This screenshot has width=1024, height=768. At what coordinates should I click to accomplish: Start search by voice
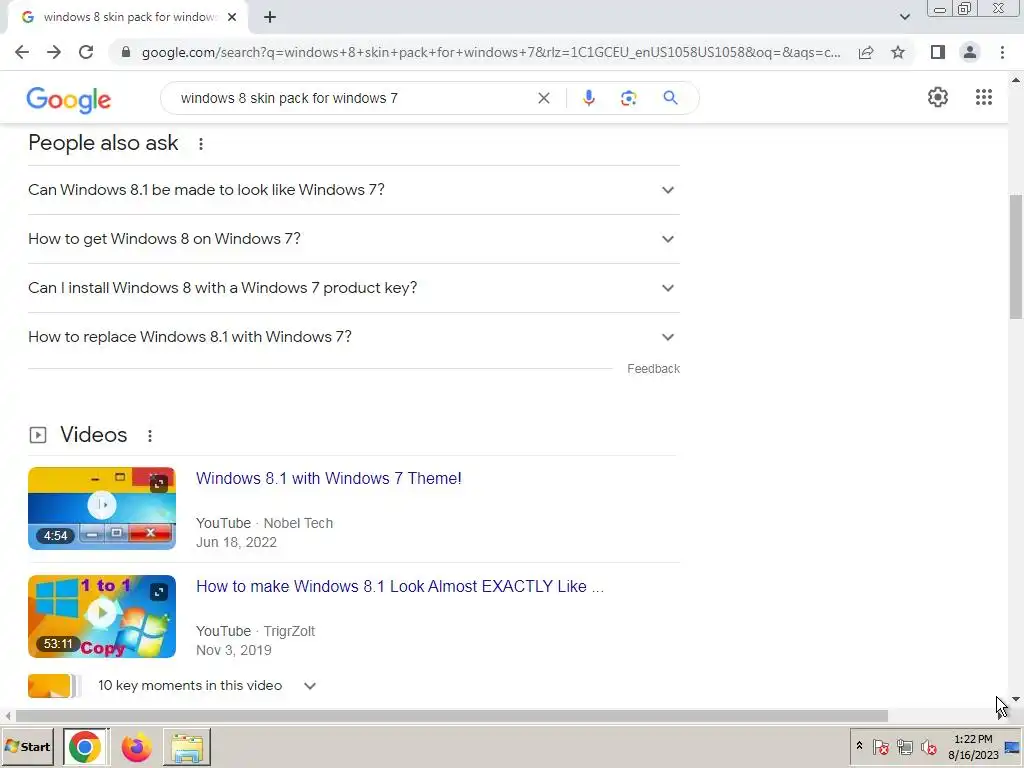588,98
